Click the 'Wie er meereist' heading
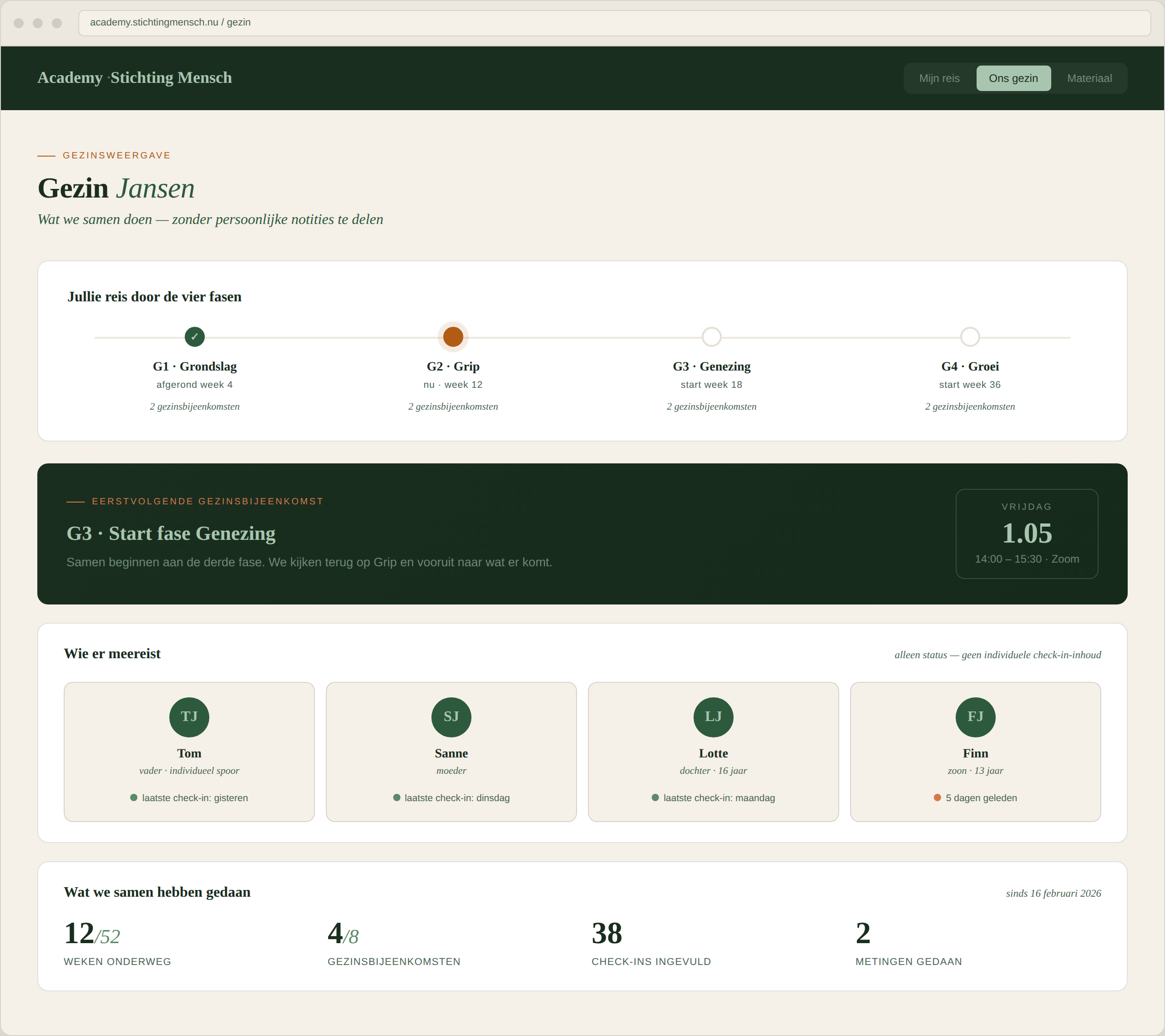 tap(112, 653)
